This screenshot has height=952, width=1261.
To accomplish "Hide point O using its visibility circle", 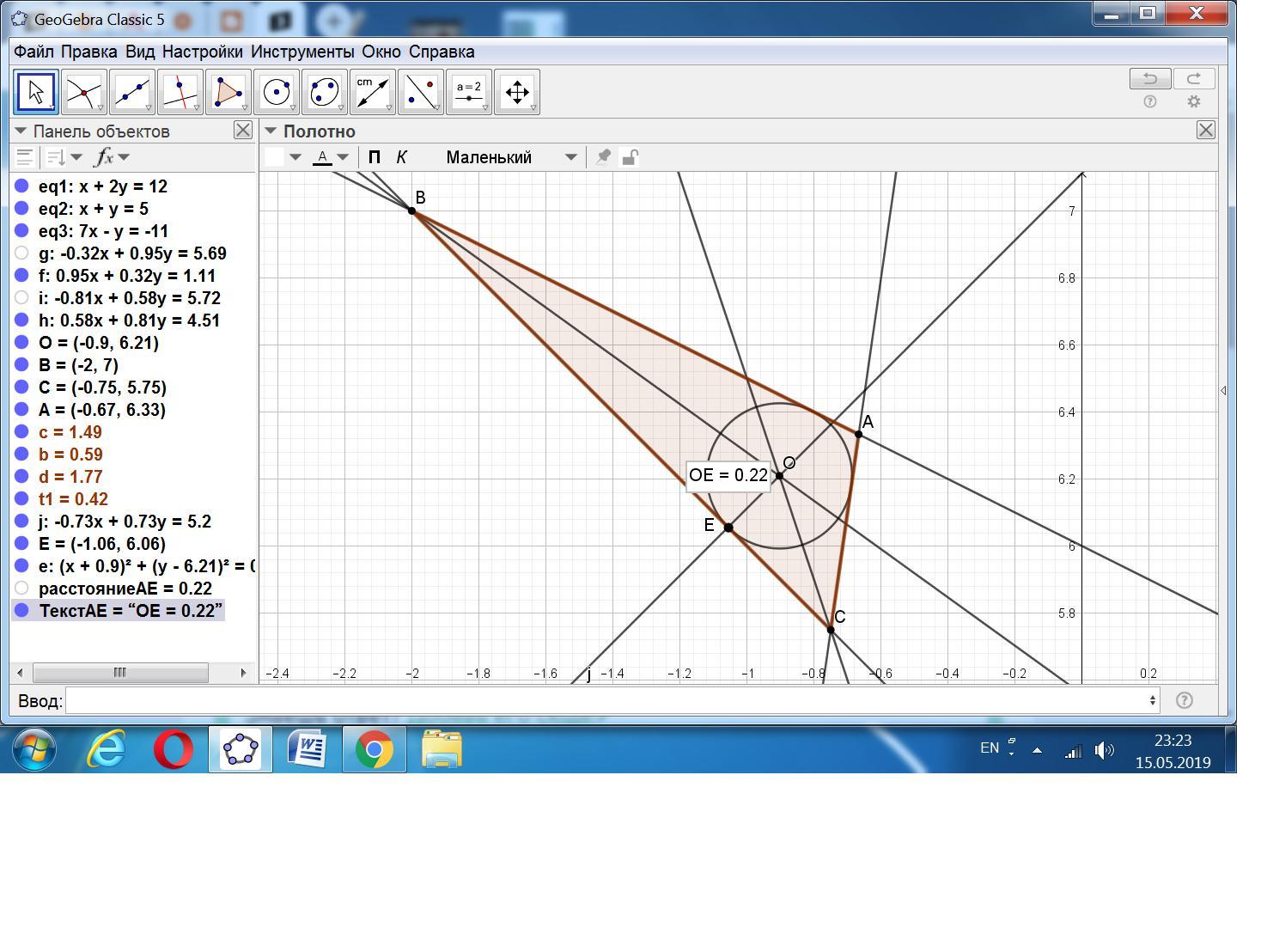I will pyautogui.click(x=22, y=343).
